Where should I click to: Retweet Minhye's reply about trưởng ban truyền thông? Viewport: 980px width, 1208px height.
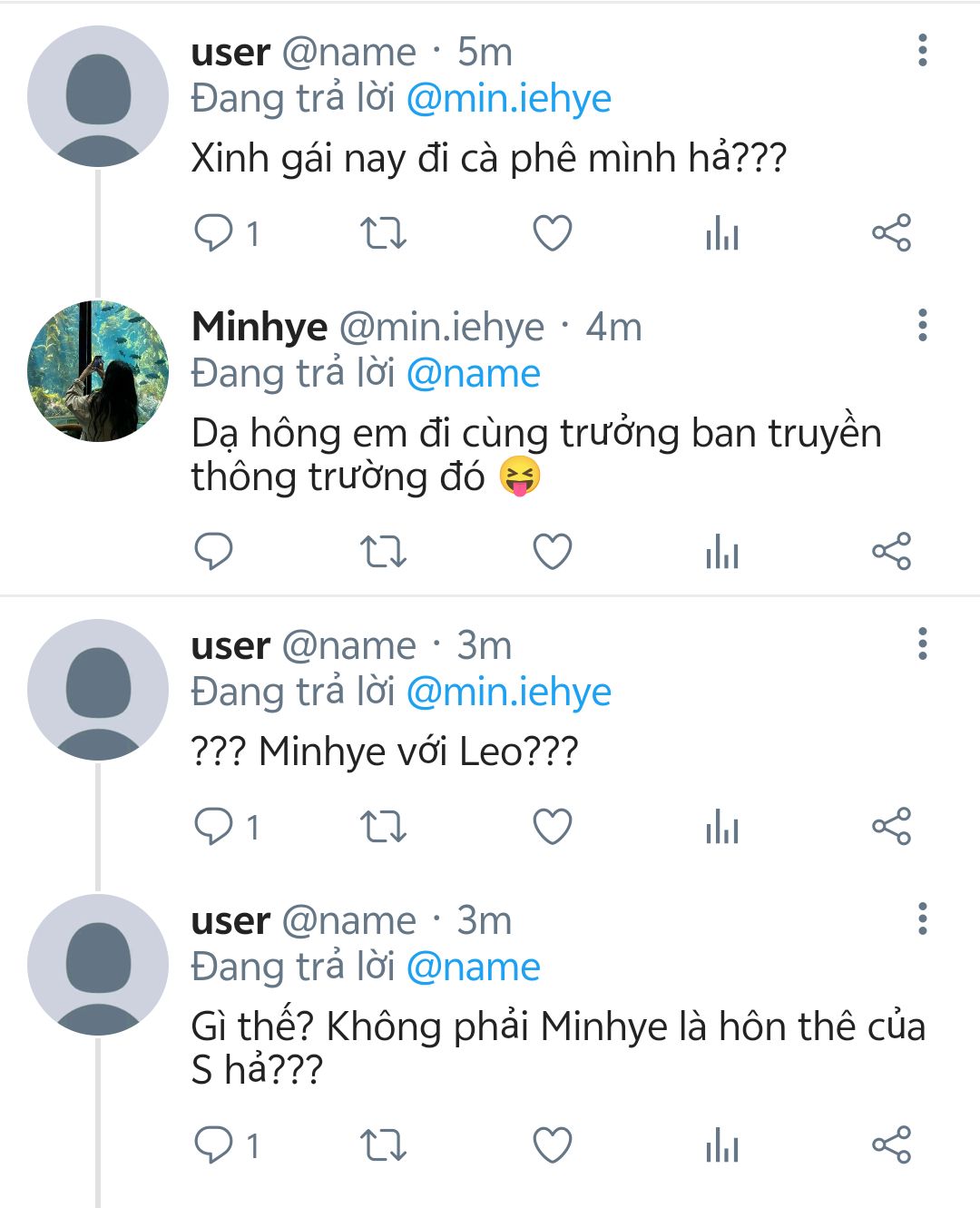(383, 552)
